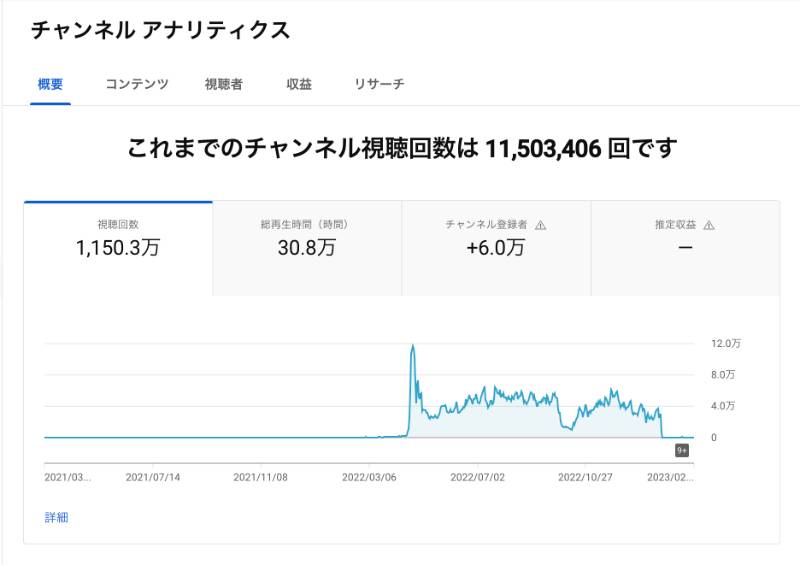The width and height of the screenshot is (800, 565).
Task: Select the 推定収益 metric card
Action: click(685, 249)
